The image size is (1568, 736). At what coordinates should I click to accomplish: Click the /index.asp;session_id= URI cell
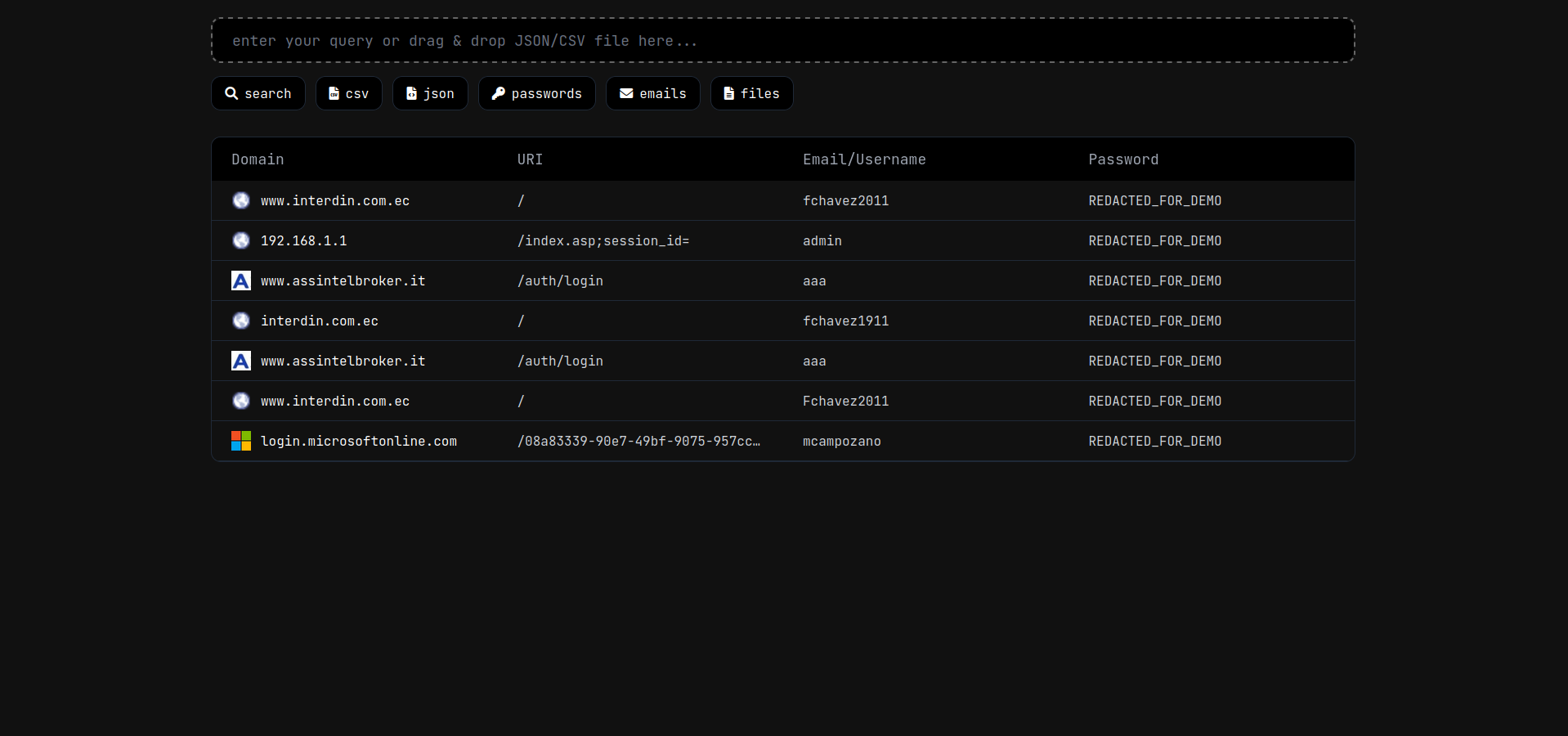[603, 240]
